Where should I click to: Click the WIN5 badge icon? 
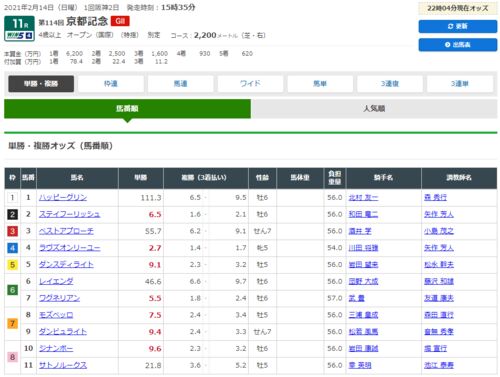click(19, 36)
